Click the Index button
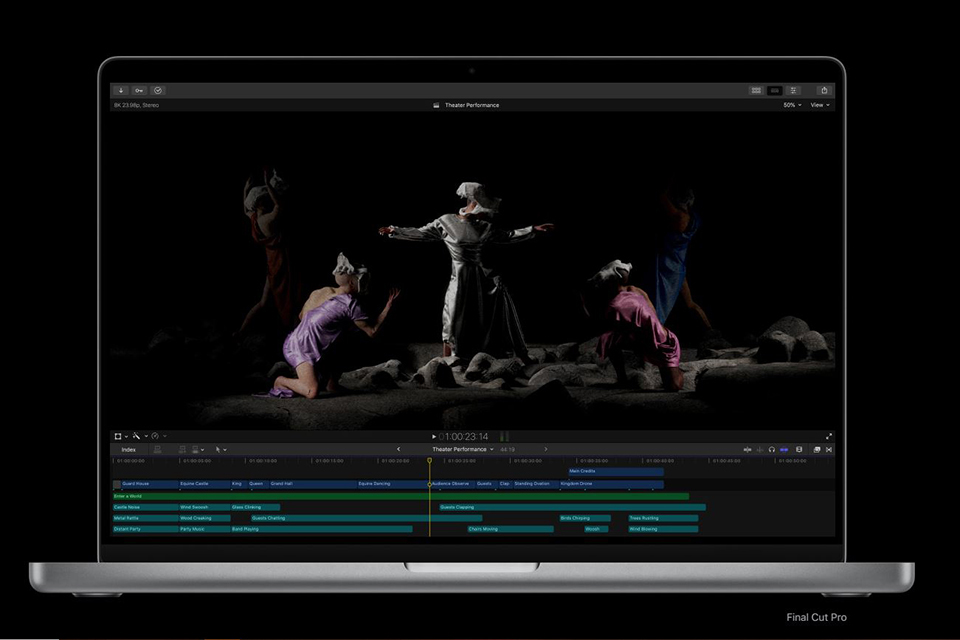The height and width of the screenshot is (640, 960). tap(129, 449)
